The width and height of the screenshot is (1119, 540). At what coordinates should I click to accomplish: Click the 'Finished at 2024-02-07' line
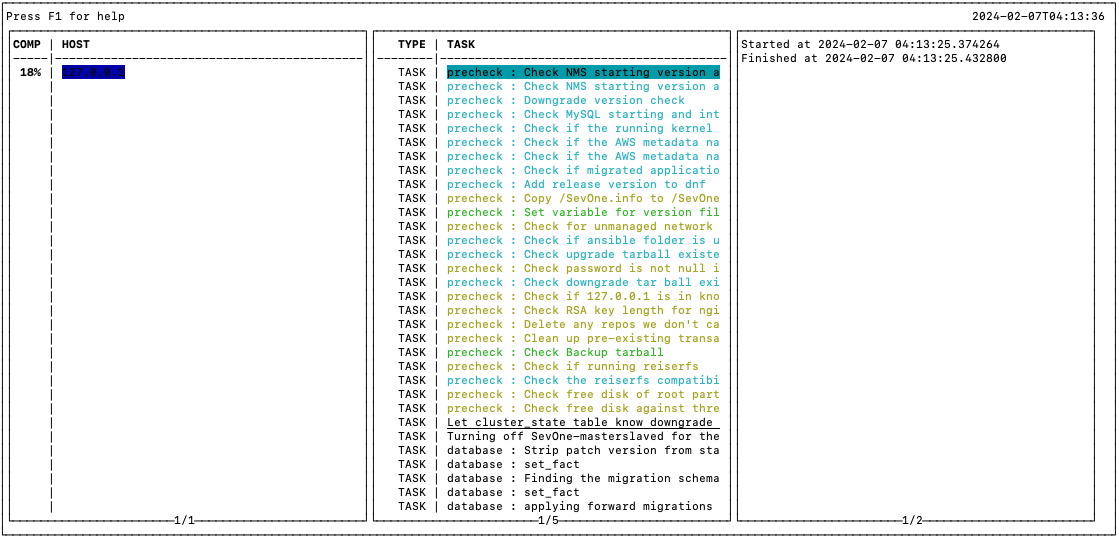[x=874, y=58]
